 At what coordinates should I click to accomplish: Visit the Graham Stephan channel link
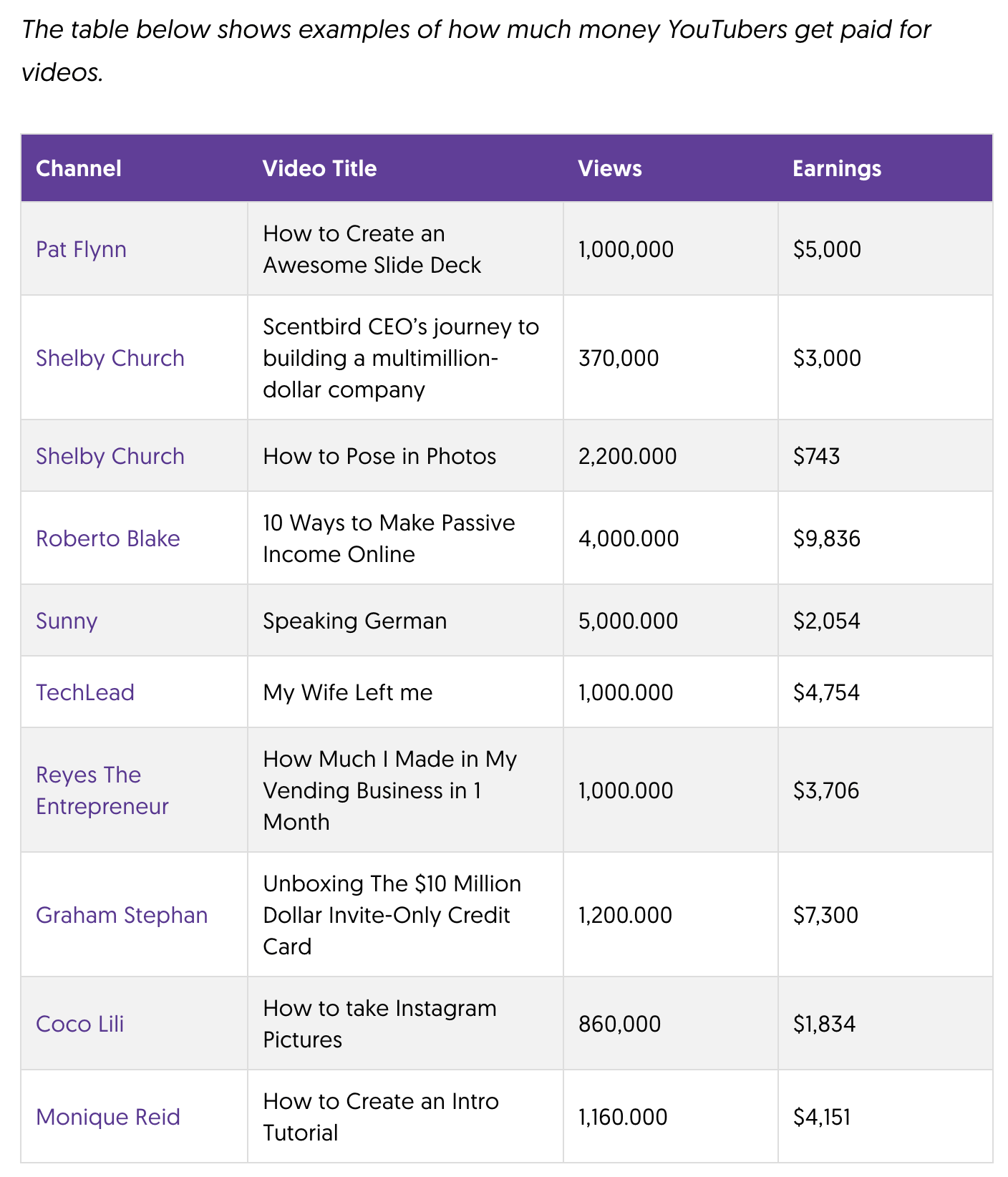click(122, 915)
